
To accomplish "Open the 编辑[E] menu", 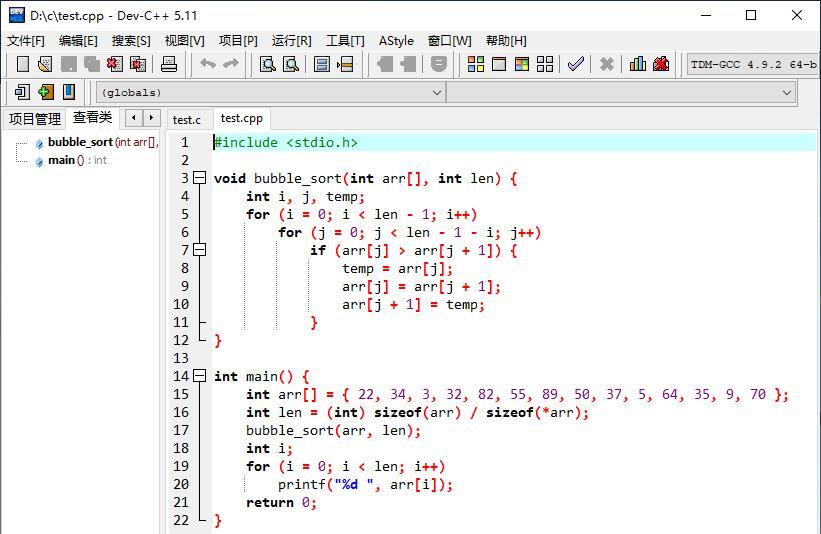I will [78, 41].
